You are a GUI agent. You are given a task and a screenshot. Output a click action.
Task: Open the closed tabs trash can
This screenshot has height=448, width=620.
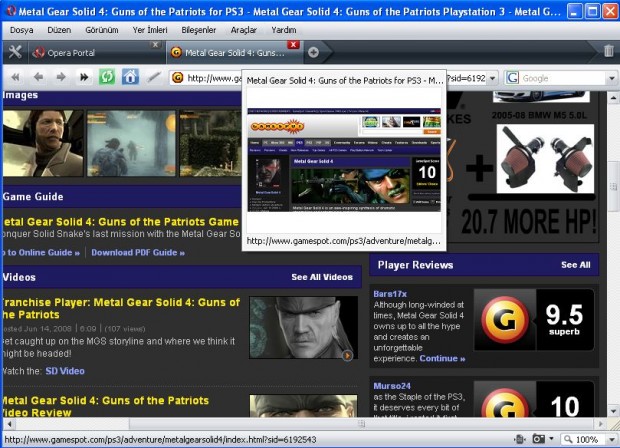pyautogui.click(x=609, y=51)
